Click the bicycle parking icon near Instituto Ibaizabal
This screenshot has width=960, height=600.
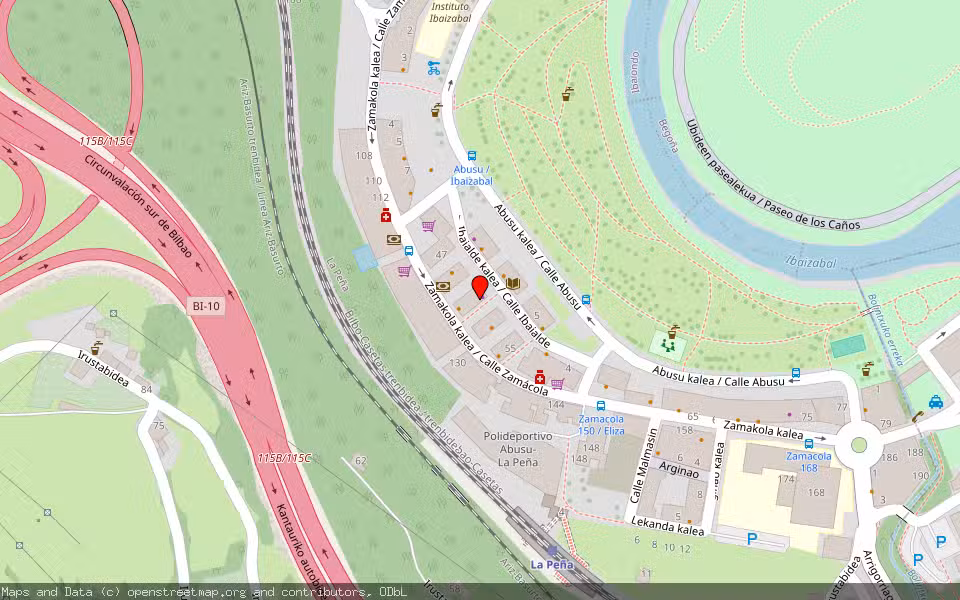434,68
